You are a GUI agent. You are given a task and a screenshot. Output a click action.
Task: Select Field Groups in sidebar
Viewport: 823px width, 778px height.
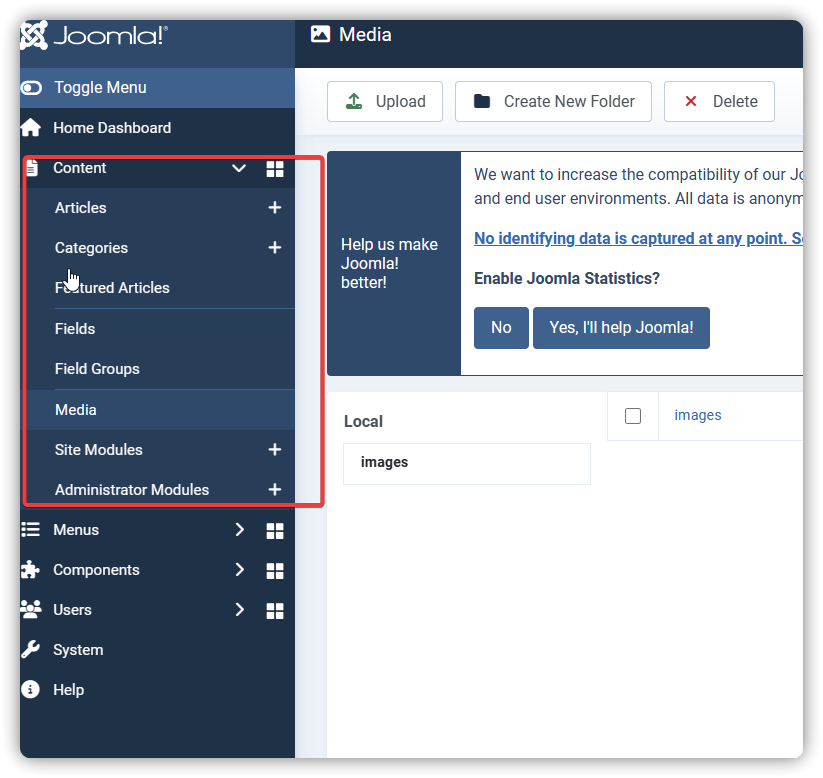coord(97,369)
